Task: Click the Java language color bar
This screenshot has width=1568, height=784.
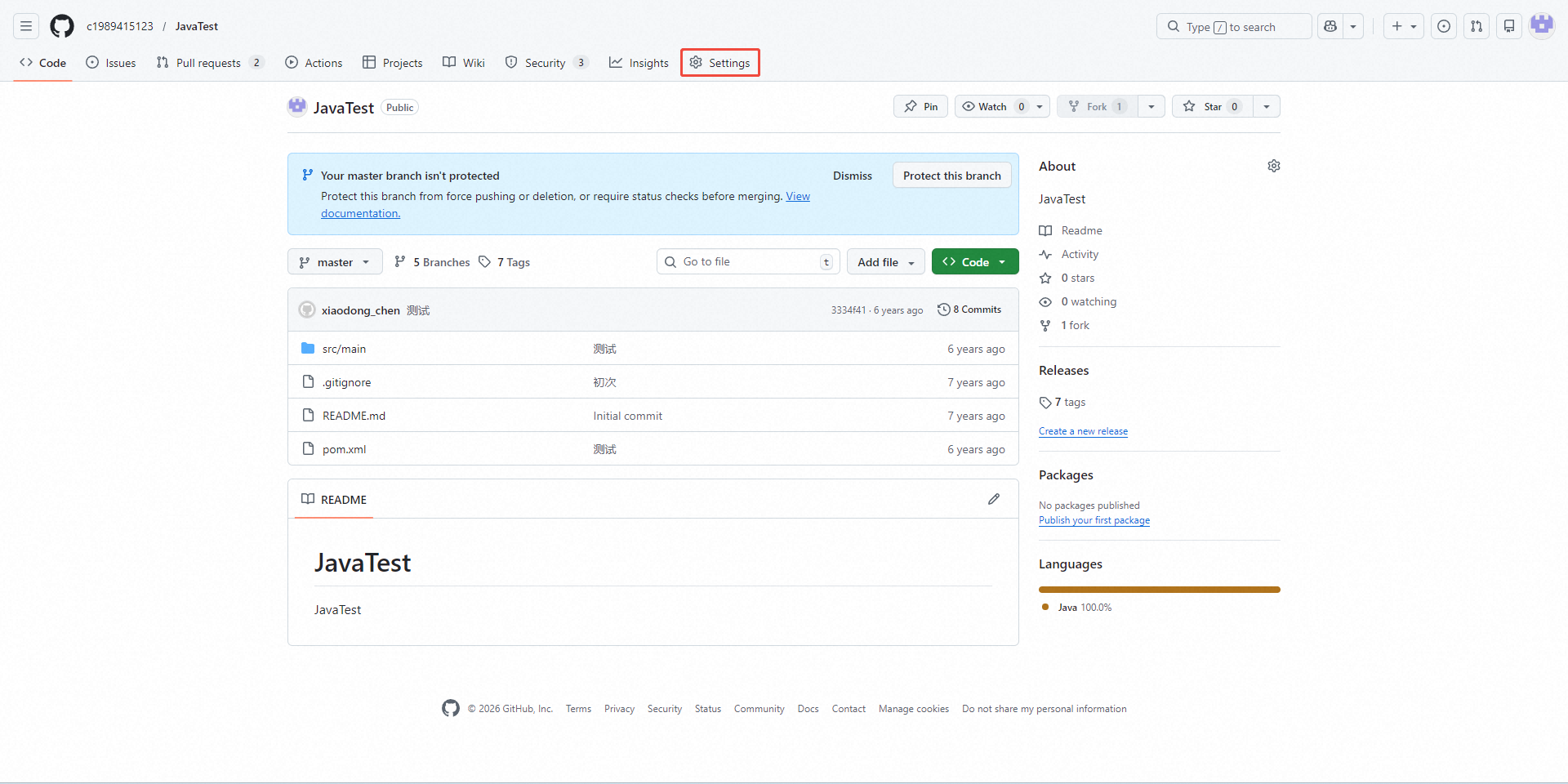Action: (1159, 590)
